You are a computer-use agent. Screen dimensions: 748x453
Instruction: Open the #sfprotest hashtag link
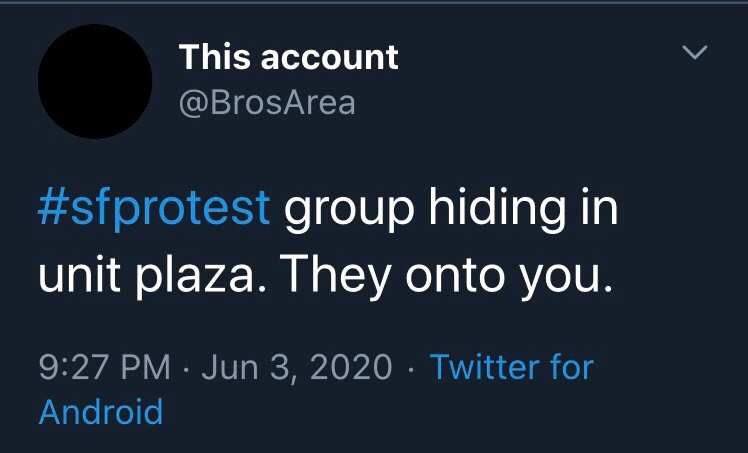point(155,208)
